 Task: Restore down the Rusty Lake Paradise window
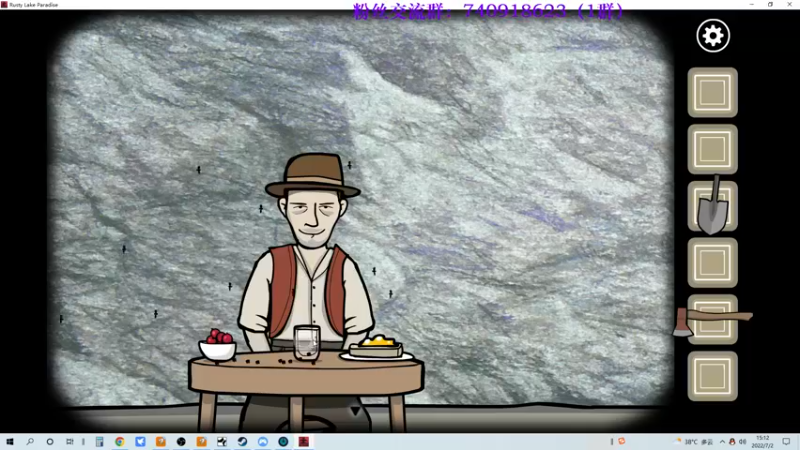tap(770, 4)
